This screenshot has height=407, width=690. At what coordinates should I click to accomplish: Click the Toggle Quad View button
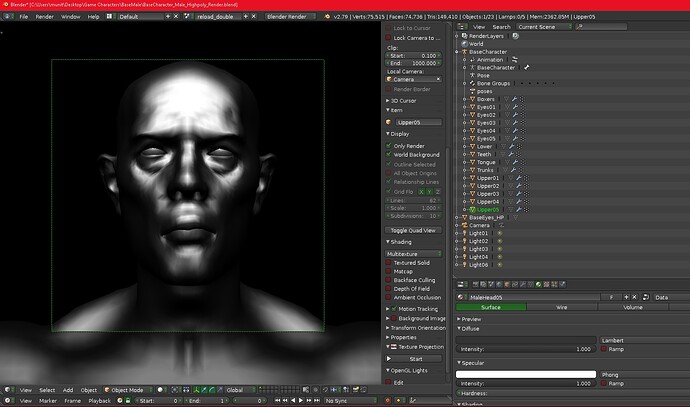(413, 230)
